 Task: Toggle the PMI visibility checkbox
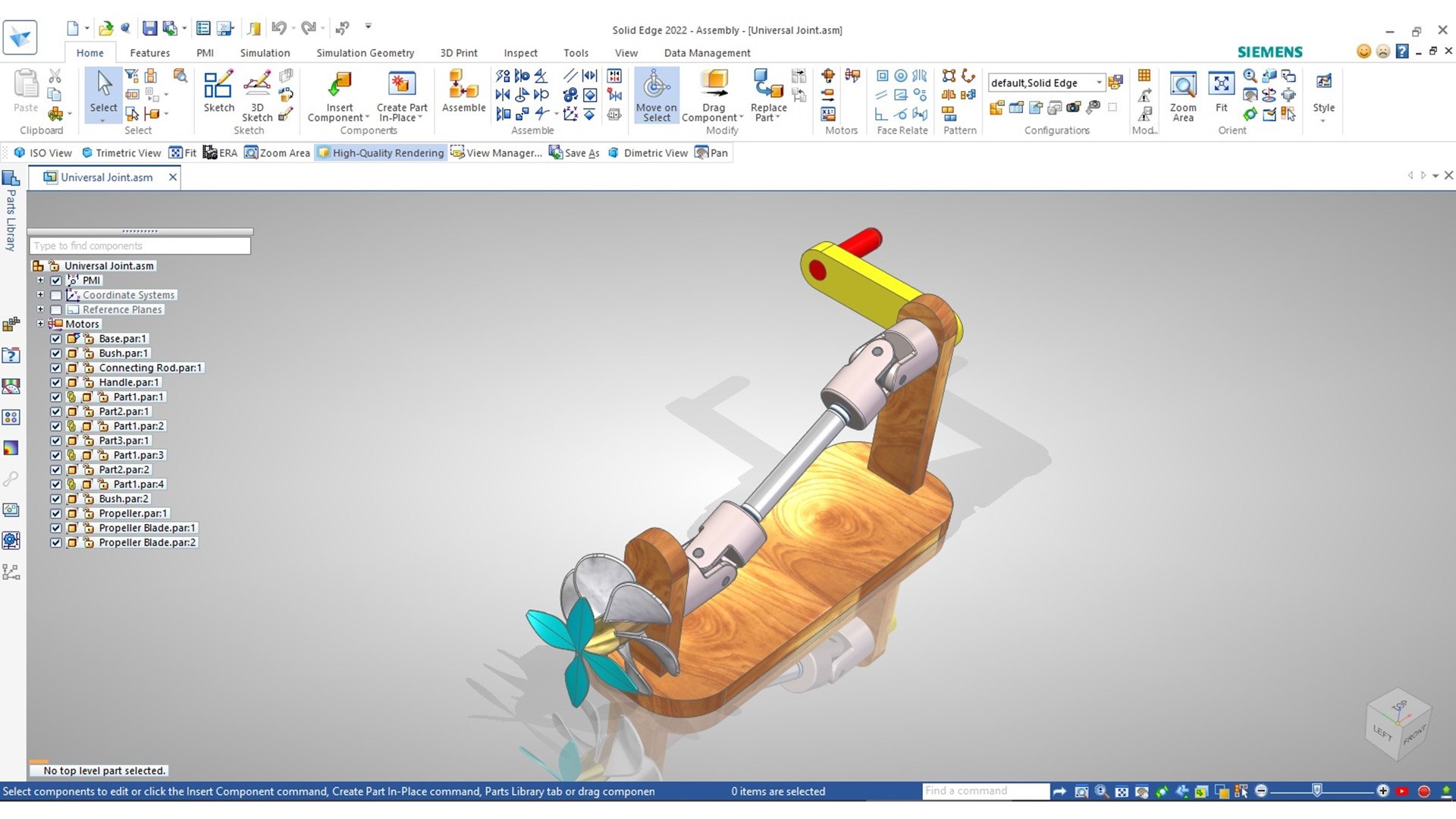56,281
